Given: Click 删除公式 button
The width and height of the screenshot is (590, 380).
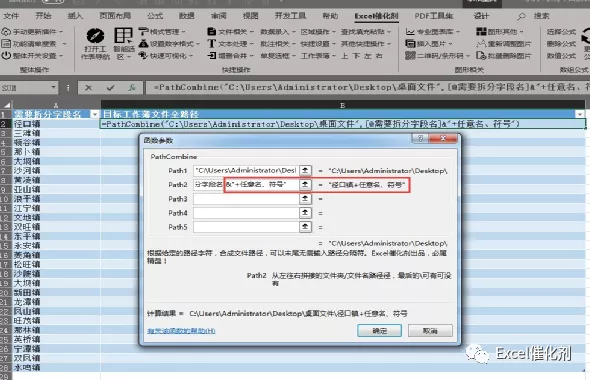Looking at the screenshot, I should point(561,44).
